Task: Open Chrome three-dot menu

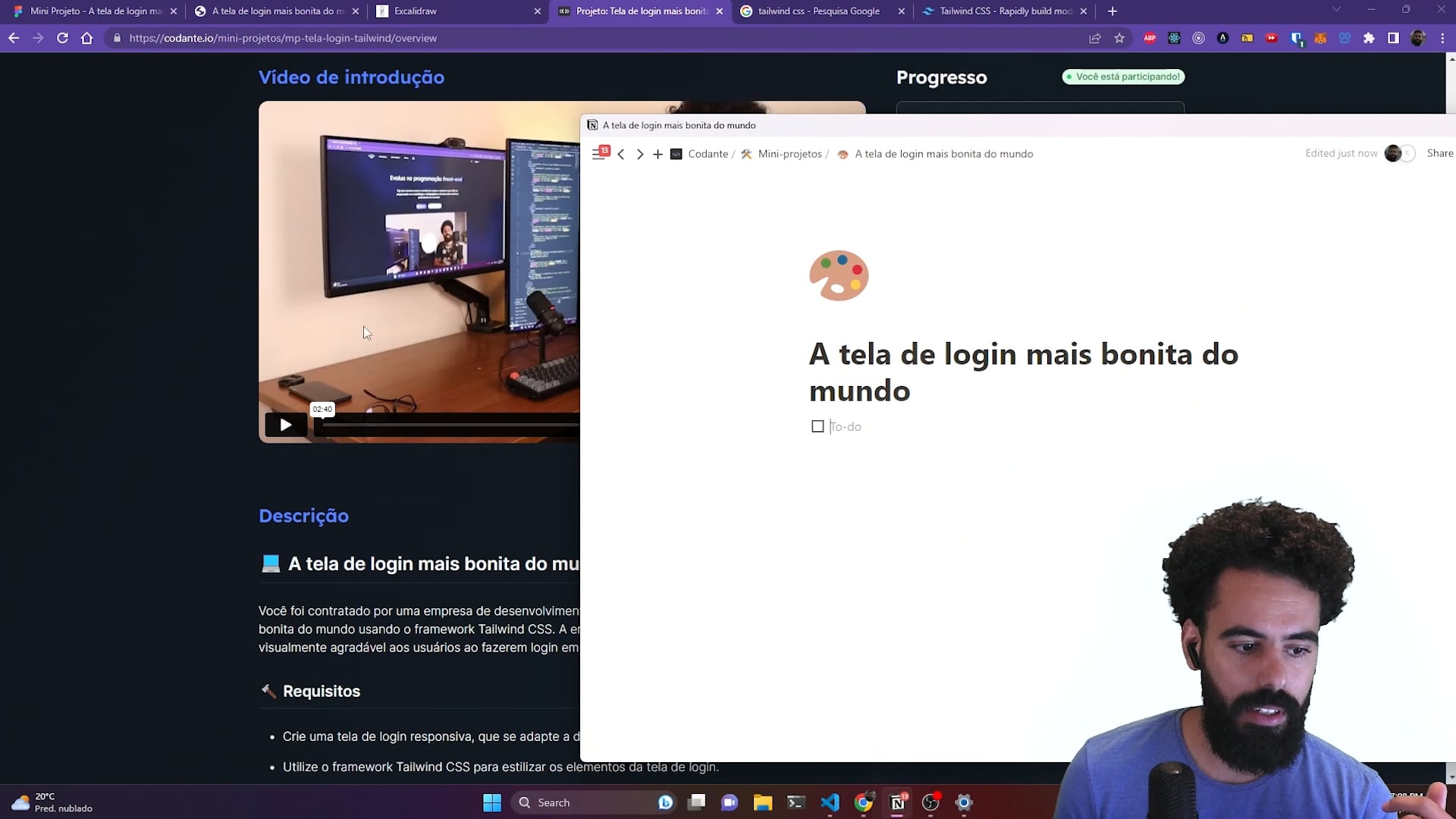Action: pos(1442,38)
